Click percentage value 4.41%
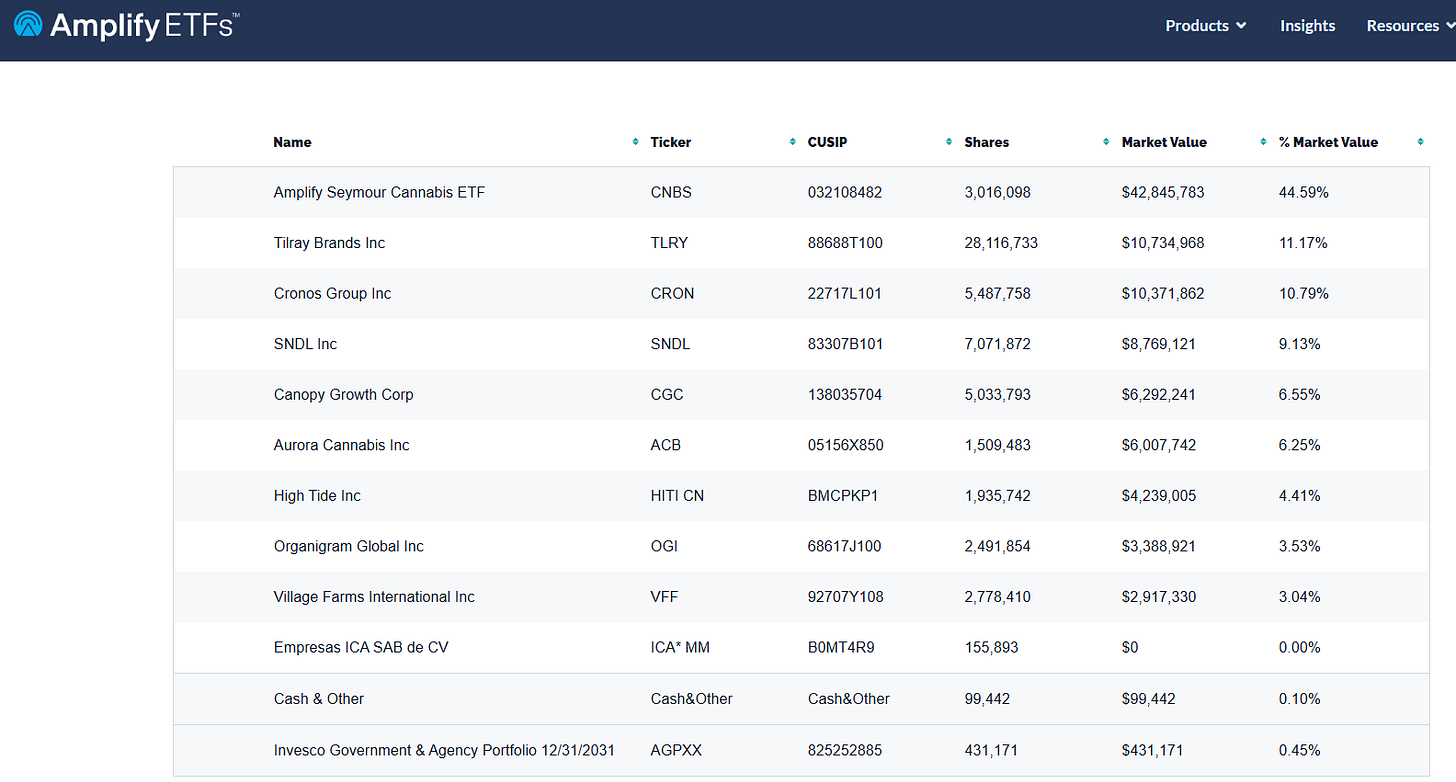This screenshot has width=1456, height=782. click(1299, 496)
